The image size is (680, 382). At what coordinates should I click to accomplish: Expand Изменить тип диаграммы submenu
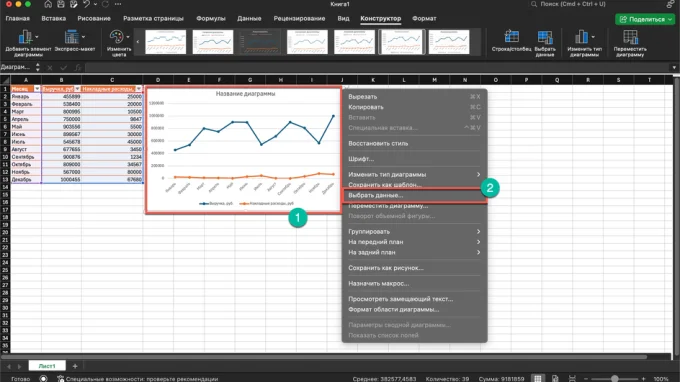(478, 174)
